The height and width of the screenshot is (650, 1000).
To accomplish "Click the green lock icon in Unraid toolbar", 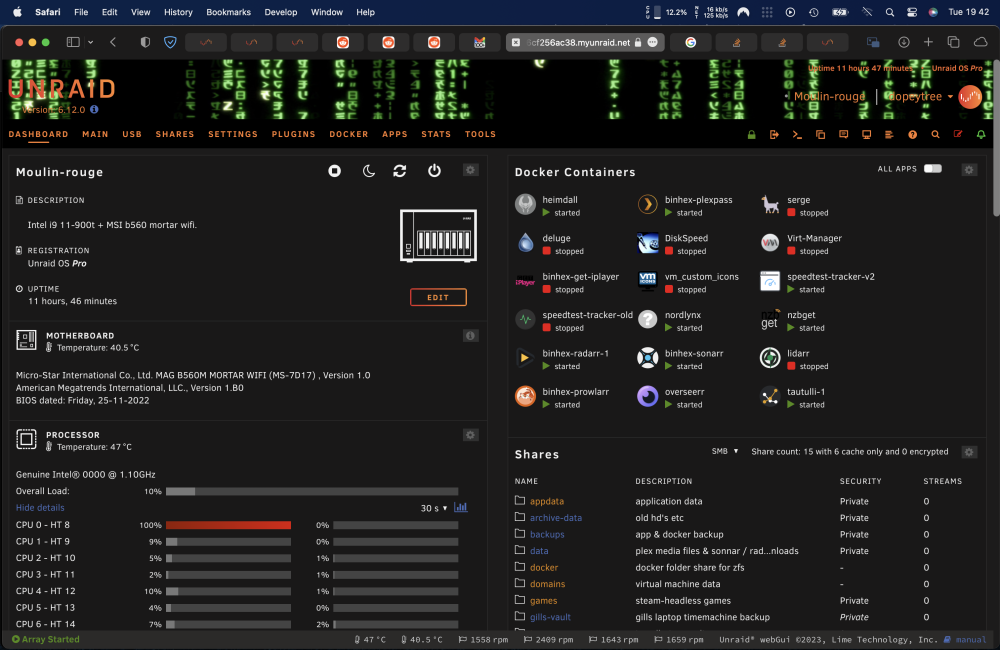I will pos(751,135).
